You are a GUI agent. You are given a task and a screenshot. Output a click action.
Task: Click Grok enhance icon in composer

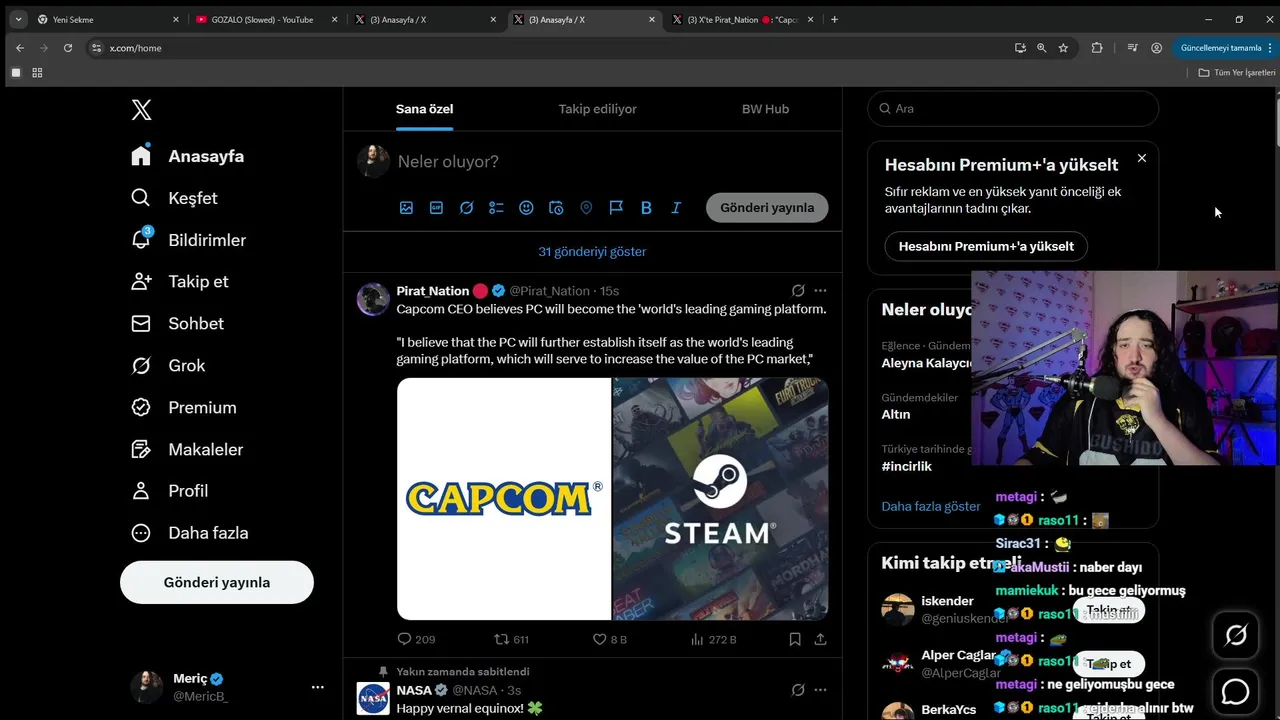click(466, 208)
